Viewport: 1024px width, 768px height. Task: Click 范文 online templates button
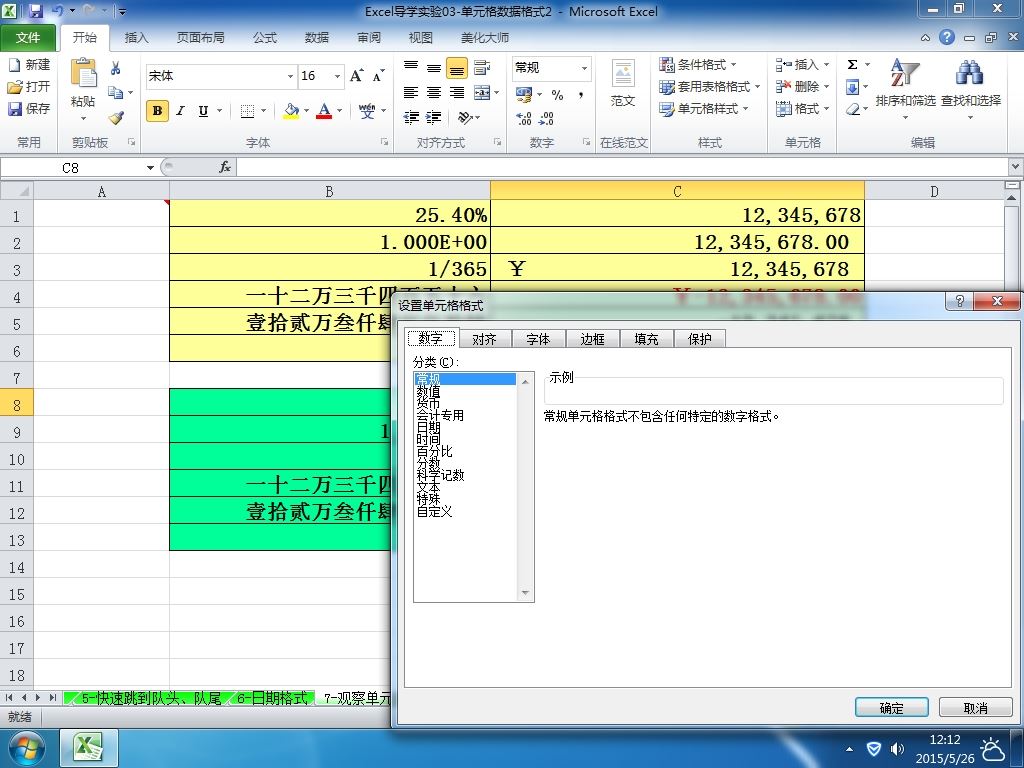point(622,84)
